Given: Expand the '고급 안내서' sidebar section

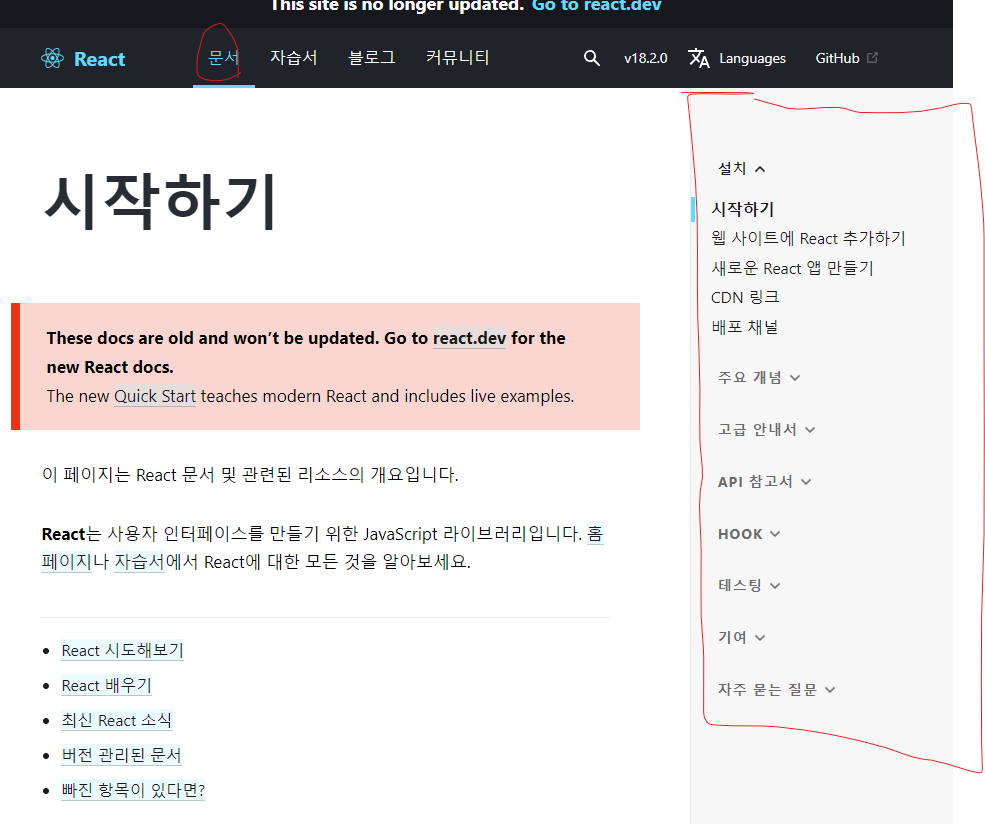Looking at the screenshot, I should (x=766, y=430).
